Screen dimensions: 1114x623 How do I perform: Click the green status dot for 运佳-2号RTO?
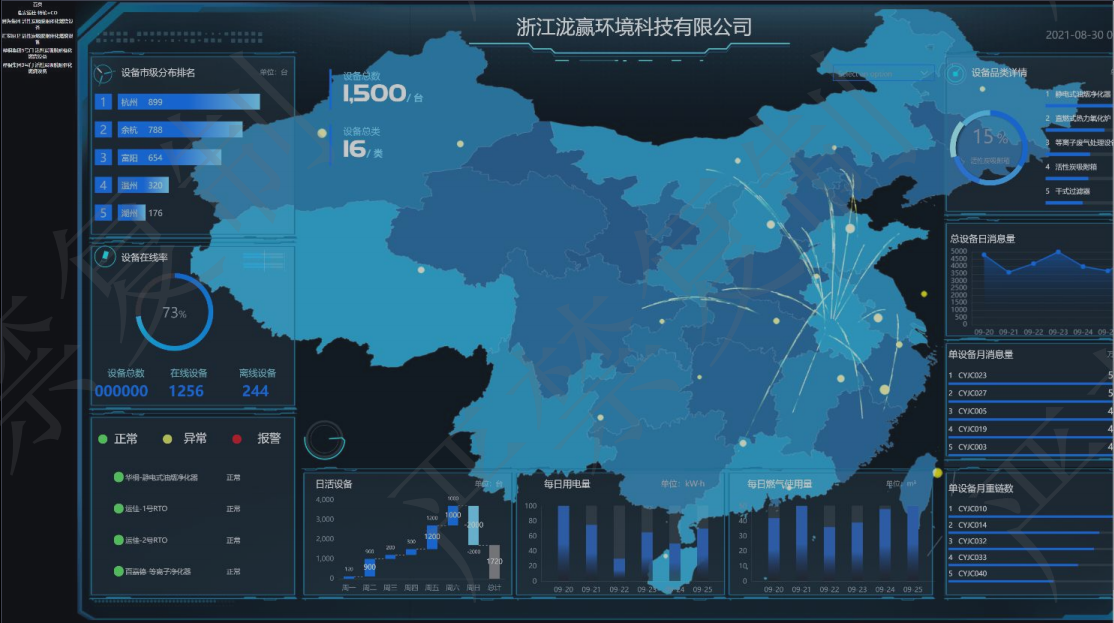click(x=119, y=540)
